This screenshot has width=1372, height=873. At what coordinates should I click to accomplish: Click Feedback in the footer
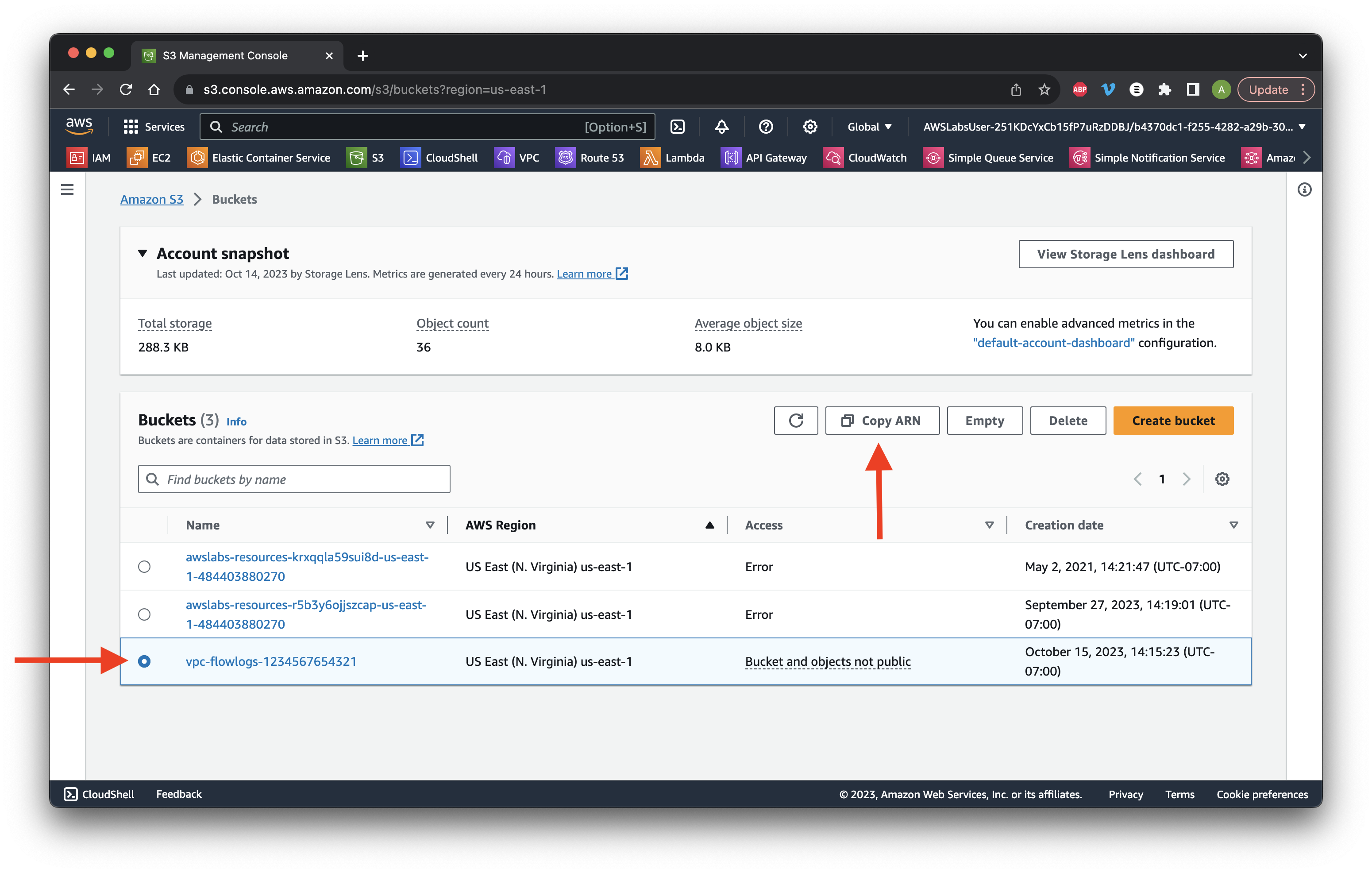pyautogui.click(x=179, y=794)
